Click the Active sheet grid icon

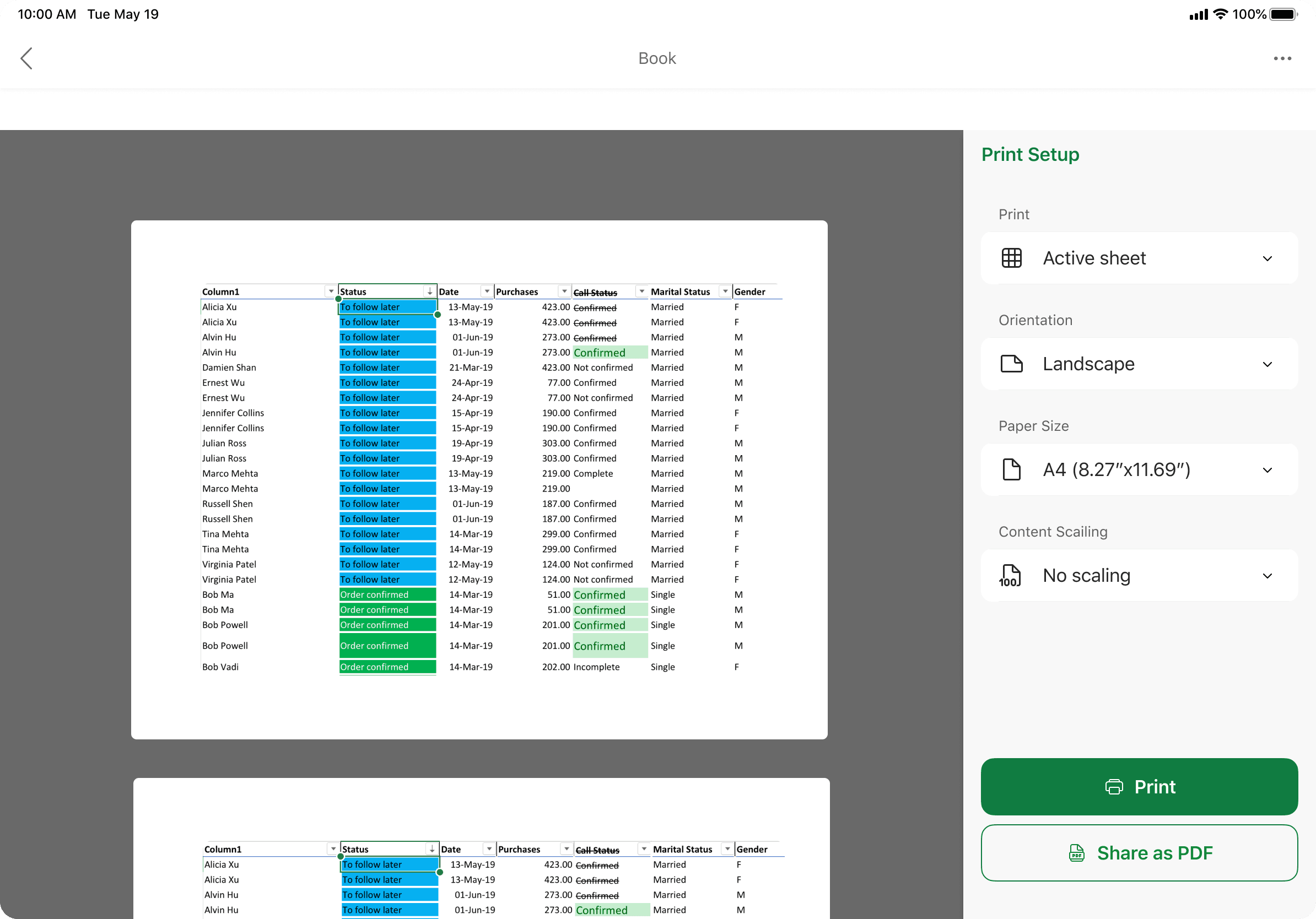point(1011,258)
